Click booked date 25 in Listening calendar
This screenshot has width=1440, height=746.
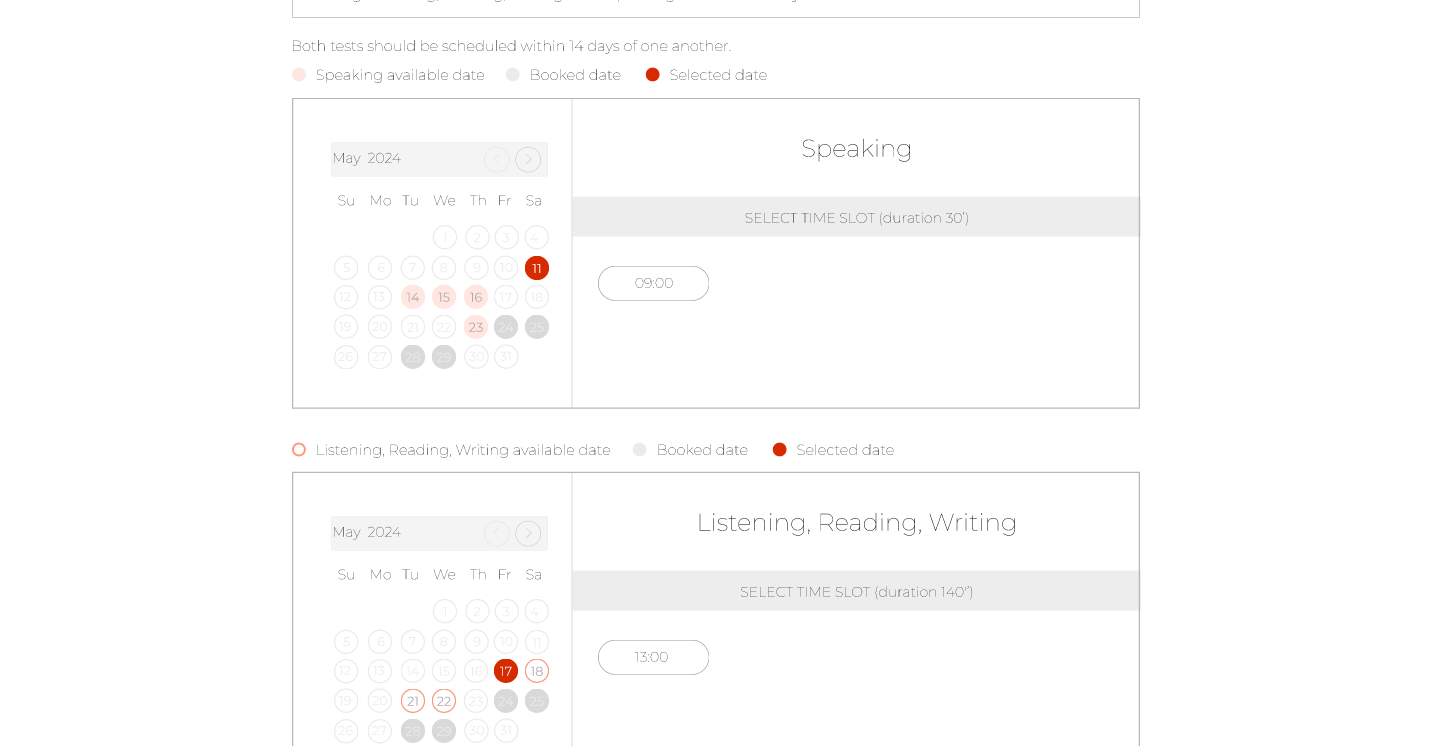(x=537, y=701)
